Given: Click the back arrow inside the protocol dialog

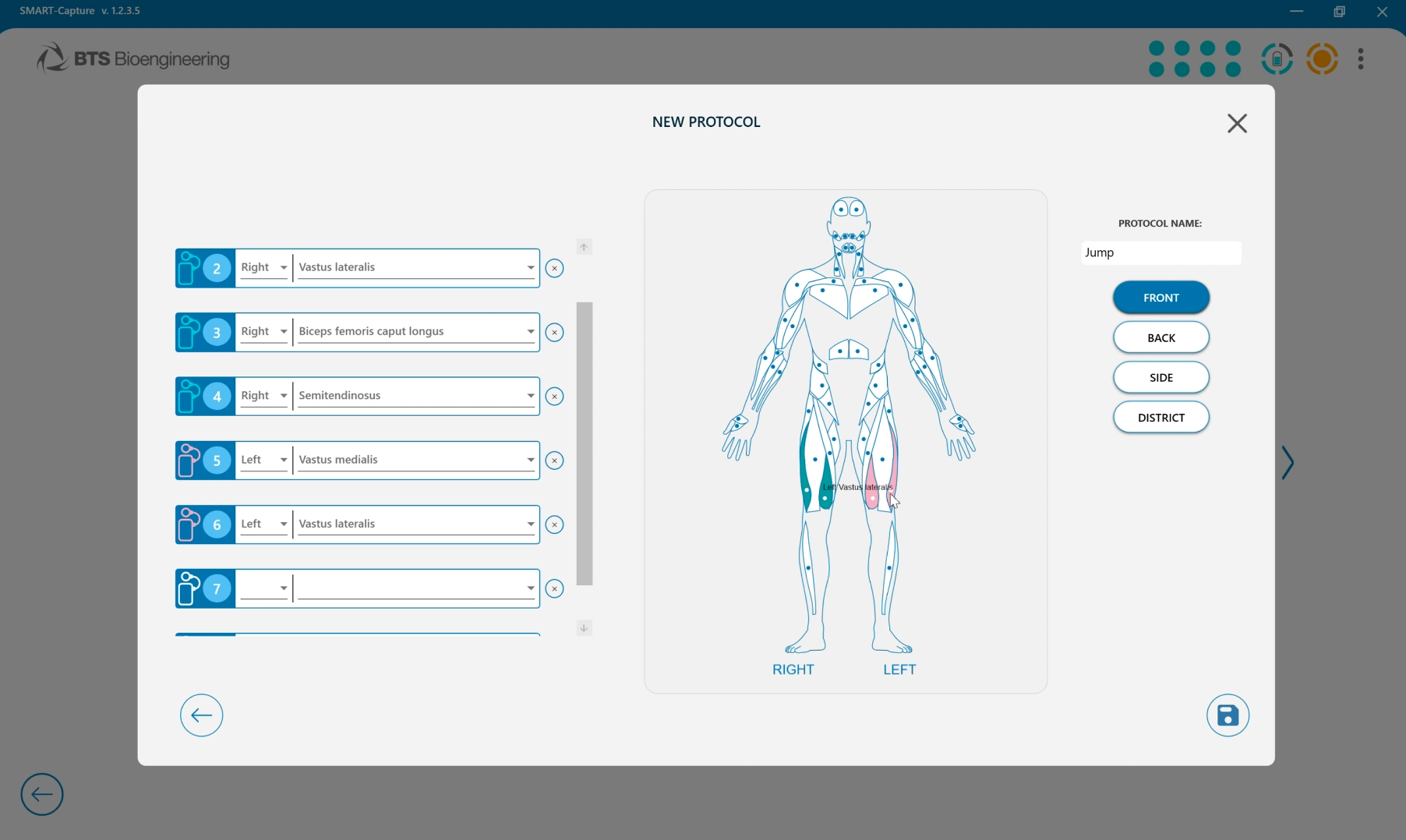Looking at the screenshot, I should tap(201, 715).
